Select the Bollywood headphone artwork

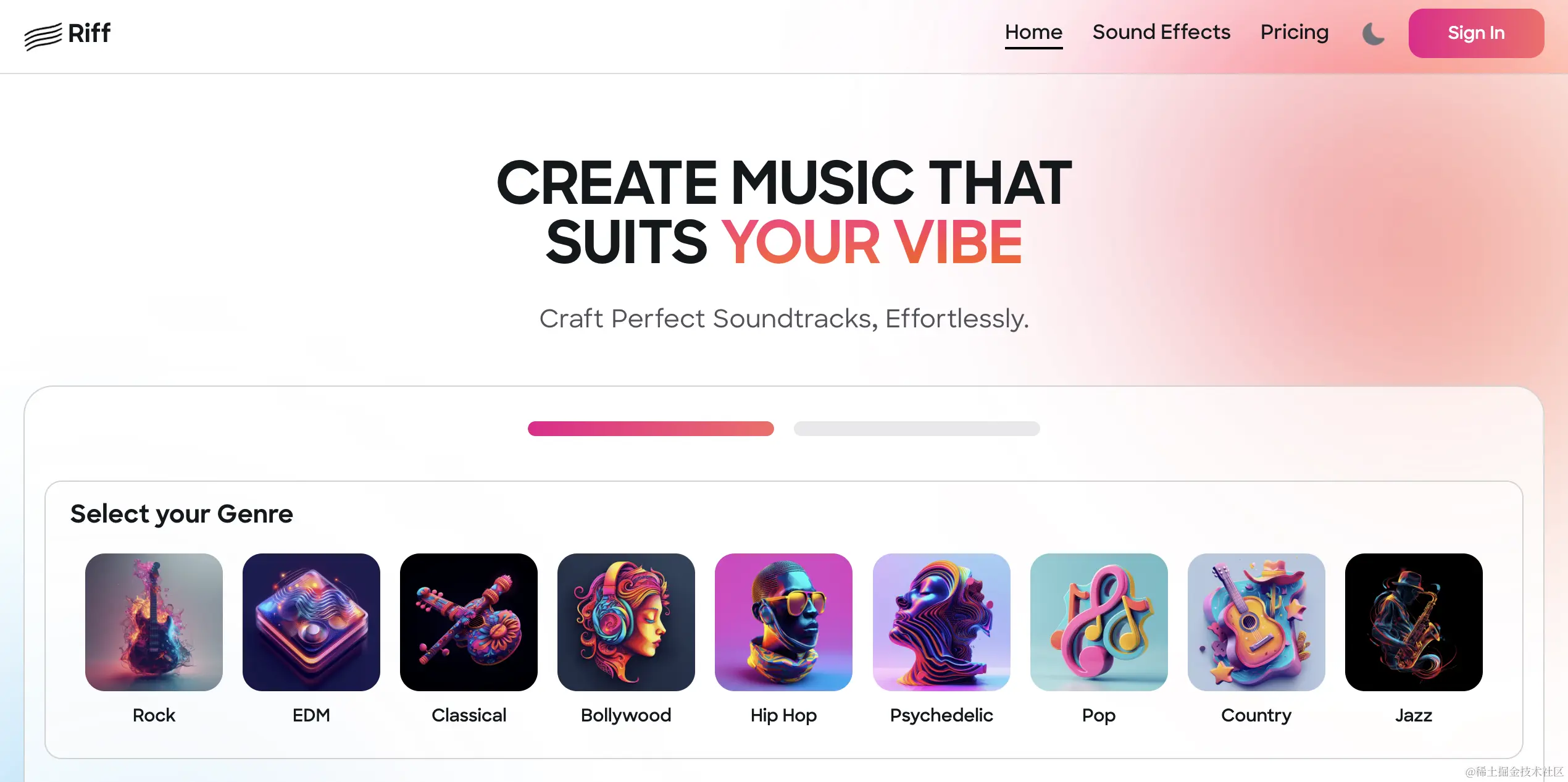pyautogui.click(x=626, y=622)
